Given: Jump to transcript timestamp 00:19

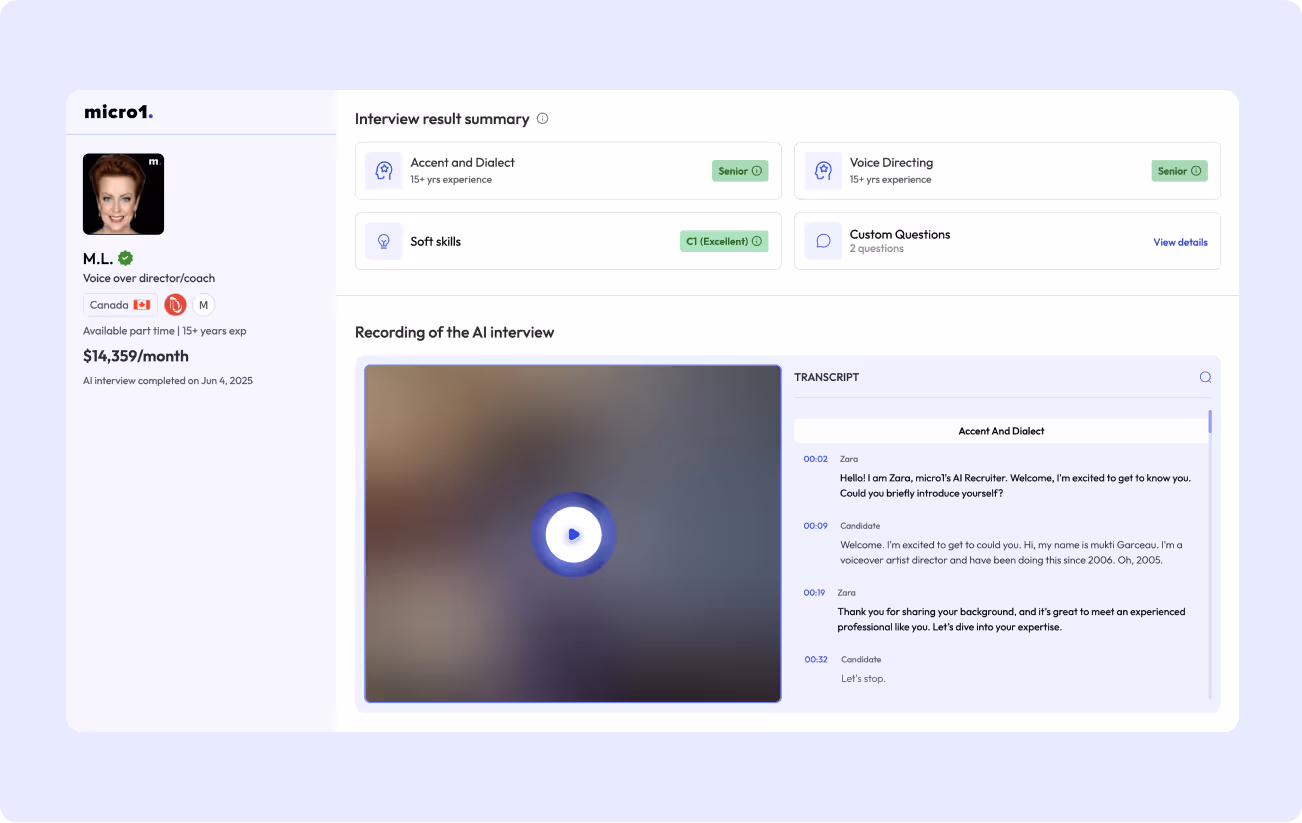Looking at the screenshot, I should 815,593.
